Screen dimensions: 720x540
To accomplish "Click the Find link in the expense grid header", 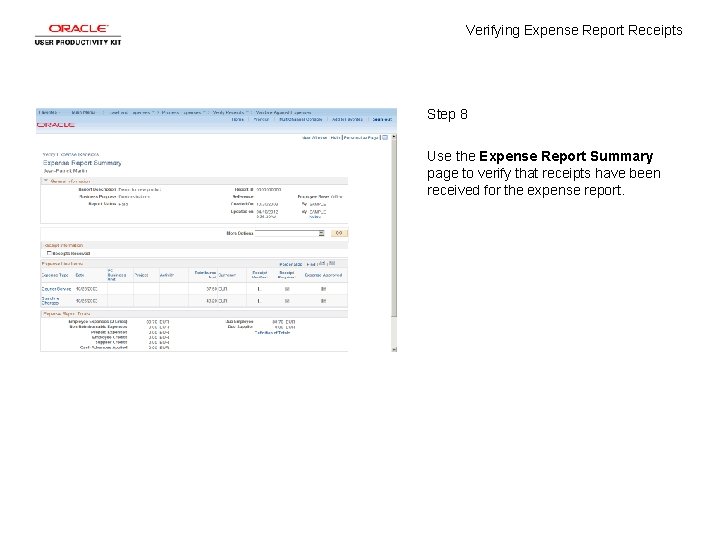I will tap(311, 264).
